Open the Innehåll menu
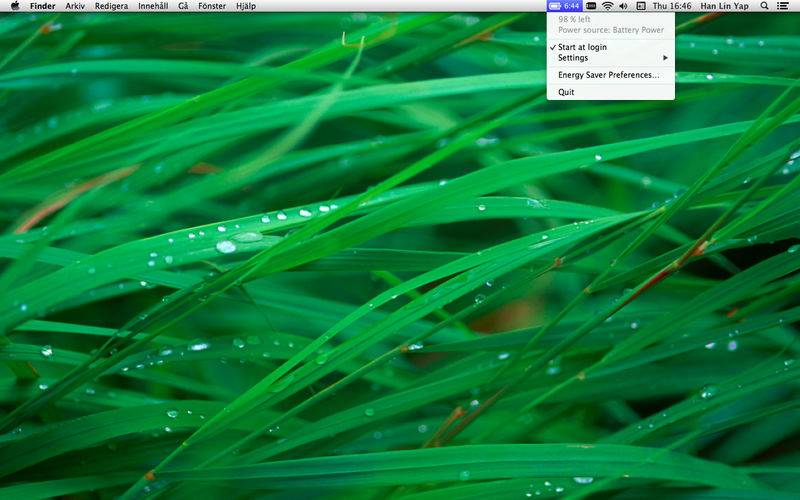 (x=153, y=6)
